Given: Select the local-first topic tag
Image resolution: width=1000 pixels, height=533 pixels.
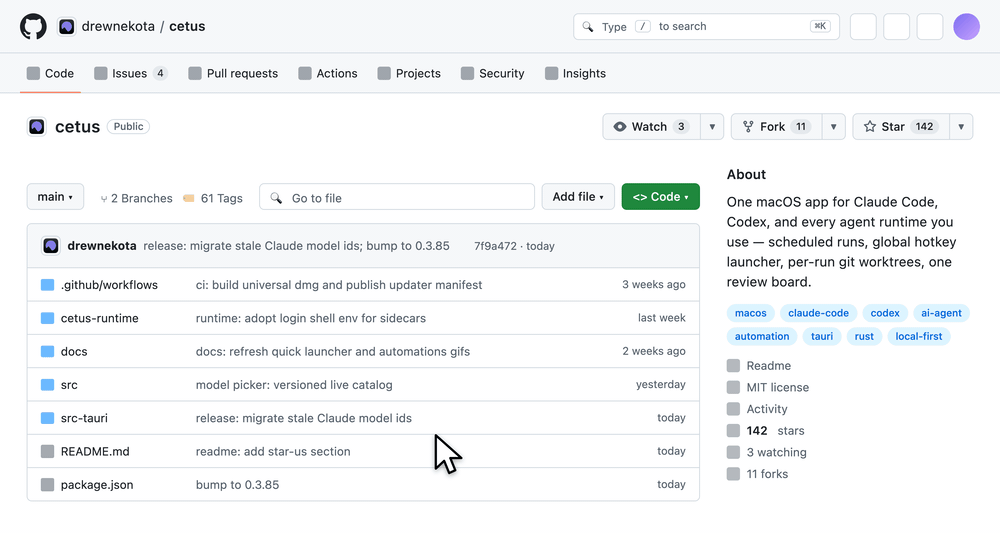Looking at the screenshot, I should tap(919, 337).
